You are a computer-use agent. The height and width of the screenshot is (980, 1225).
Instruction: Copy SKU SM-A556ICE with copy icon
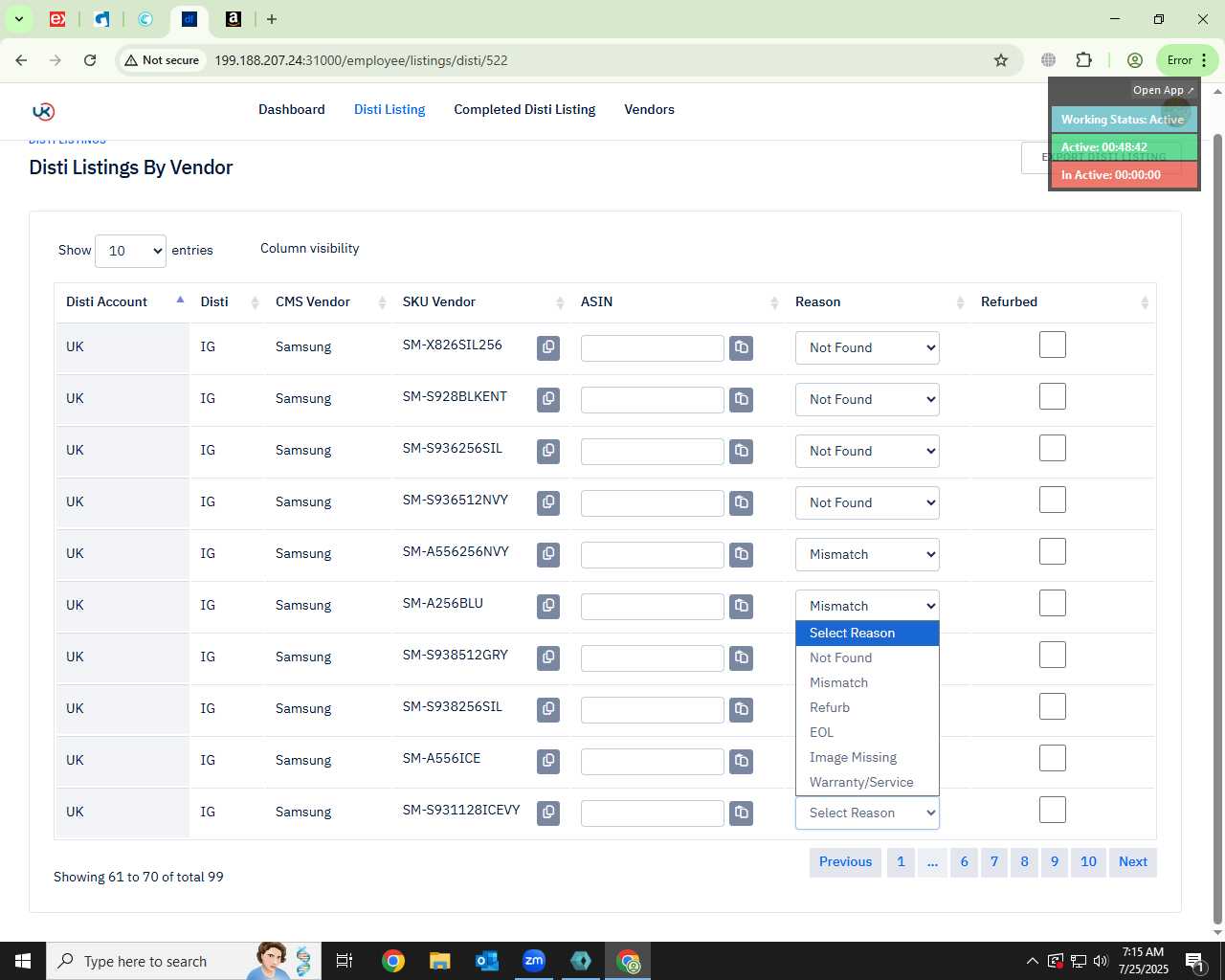pos(548,761)
